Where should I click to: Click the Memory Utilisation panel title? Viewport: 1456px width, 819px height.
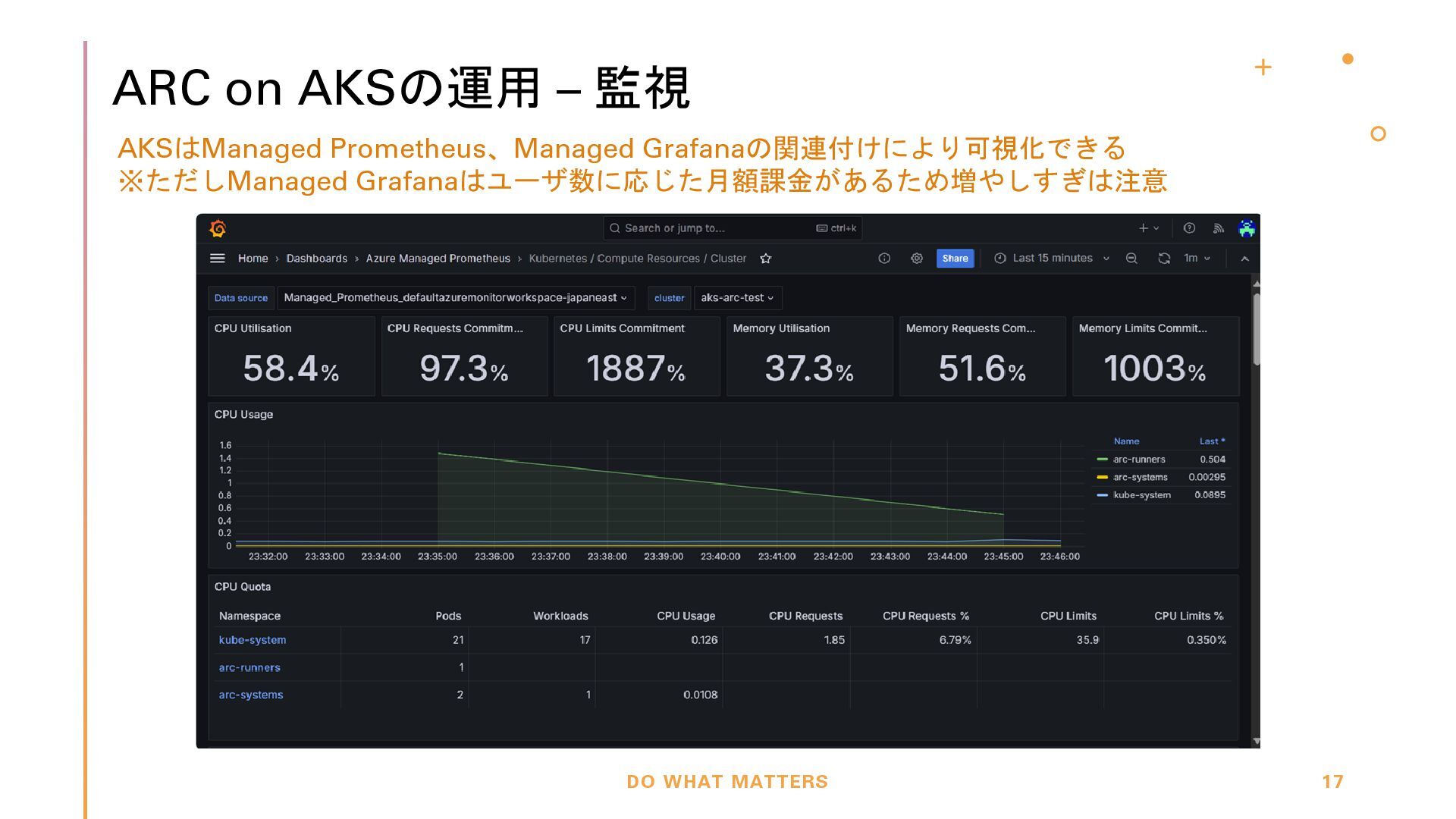tap(781, 328)
